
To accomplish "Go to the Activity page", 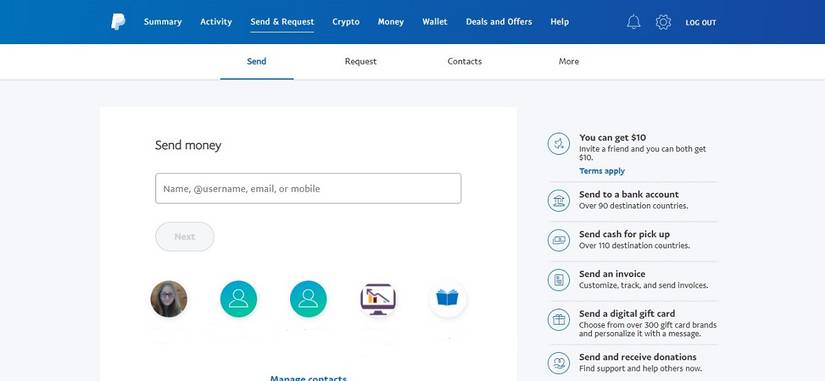I will coord(216,22).
